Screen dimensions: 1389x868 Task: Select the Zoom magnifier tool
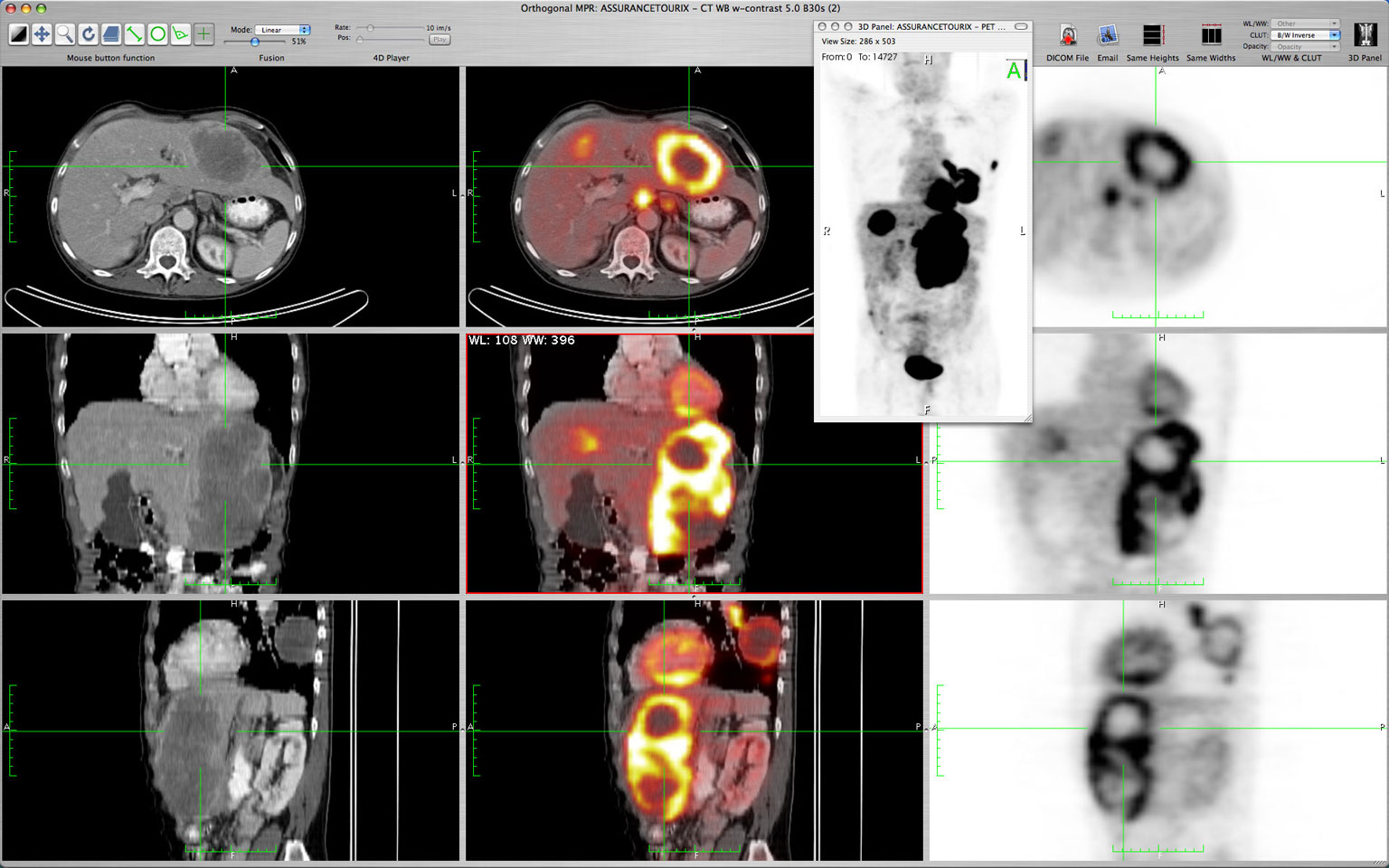[x=65, y=34]
